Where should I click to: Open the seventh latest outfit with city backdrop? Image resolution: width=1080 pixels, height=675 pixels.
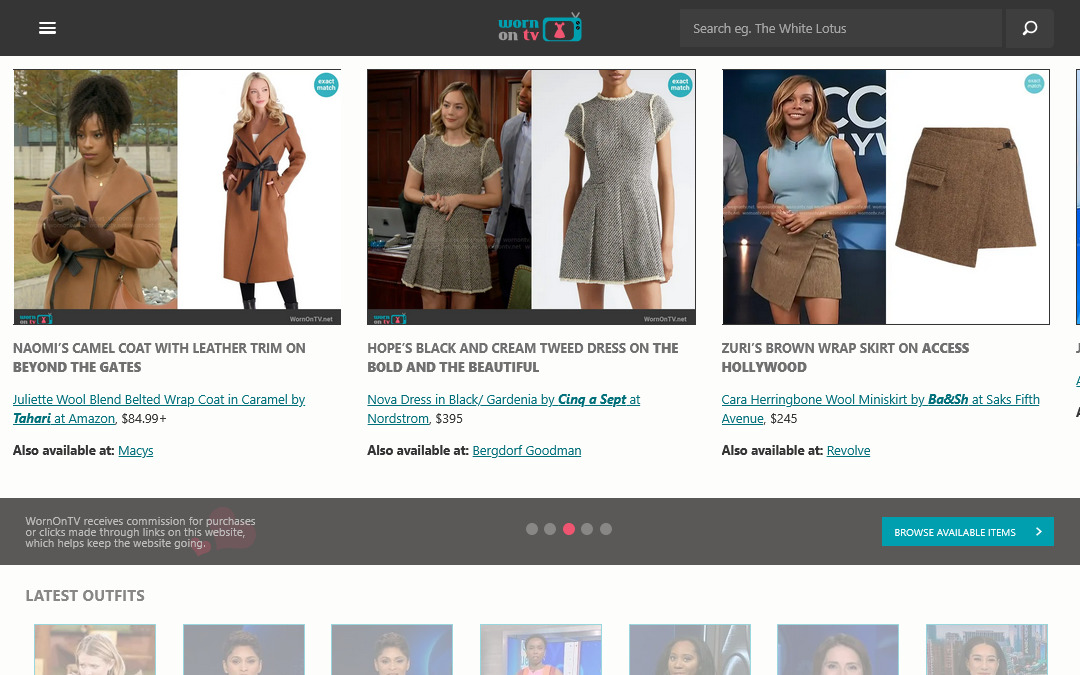986,650
